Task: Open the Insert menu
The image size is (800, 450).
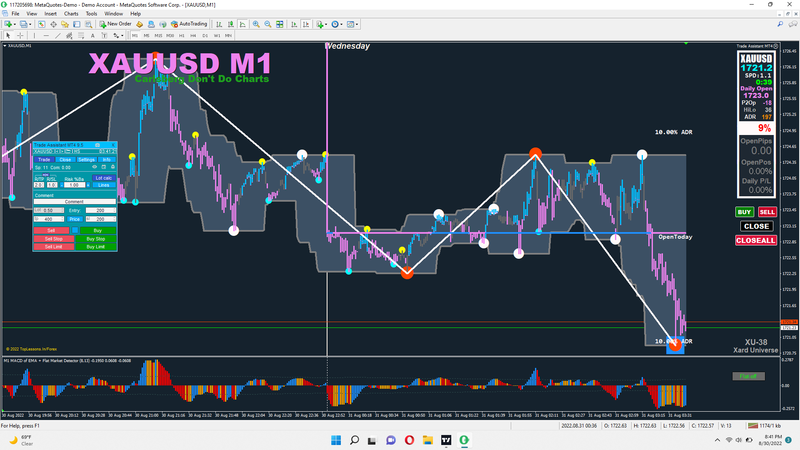Action: [51, 14]
